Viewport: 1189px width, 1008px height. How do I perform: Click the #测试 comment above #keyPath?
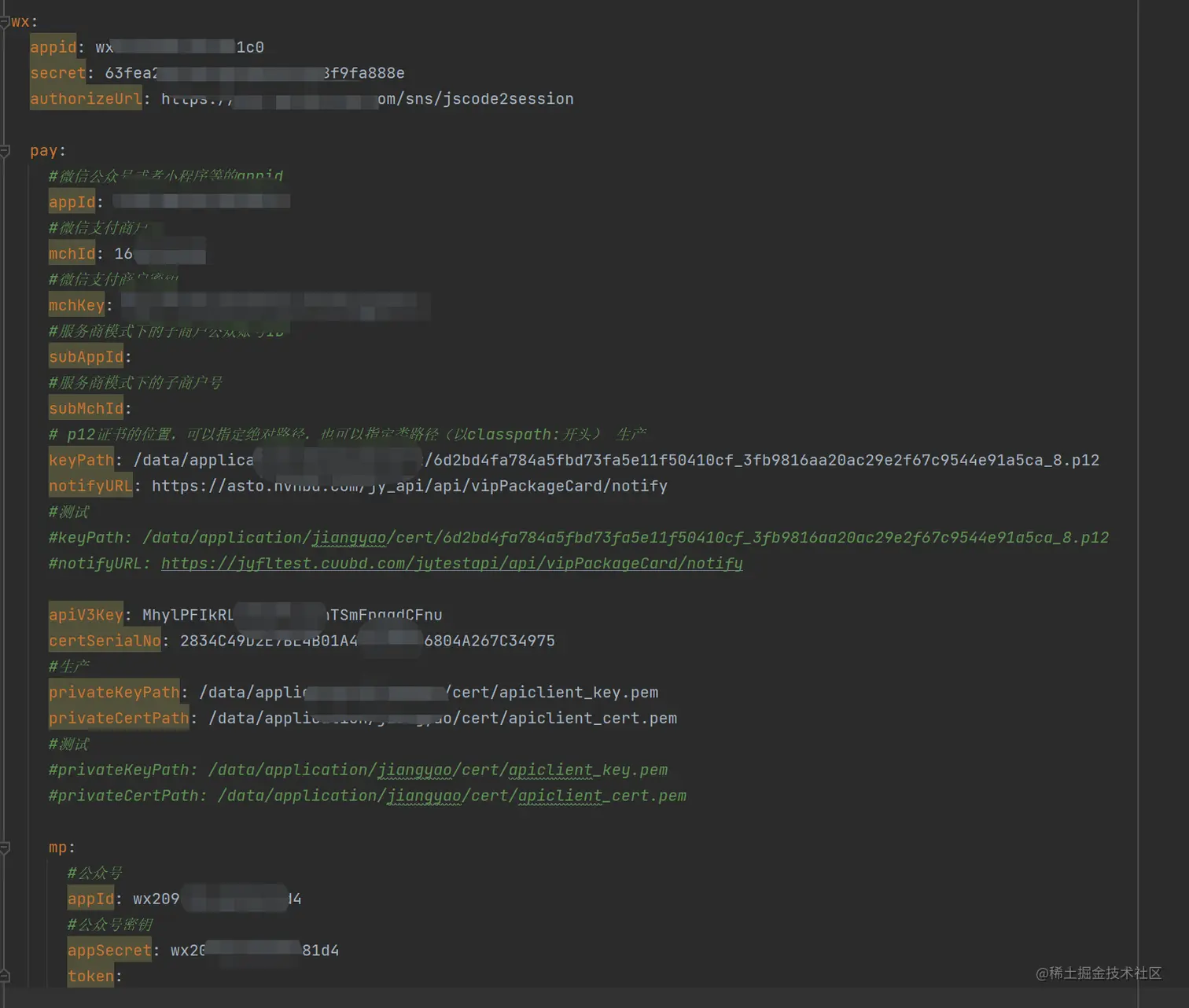point(69,512)
